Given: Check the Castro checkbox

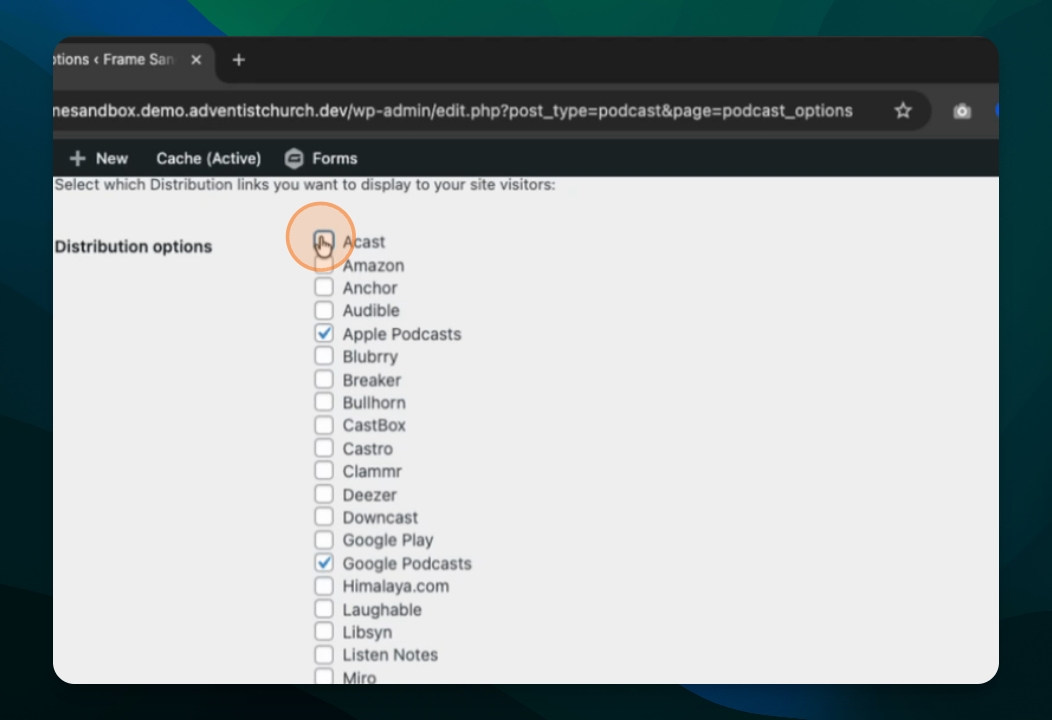Looking at the screenshot, I should click(x=324, y=448).
